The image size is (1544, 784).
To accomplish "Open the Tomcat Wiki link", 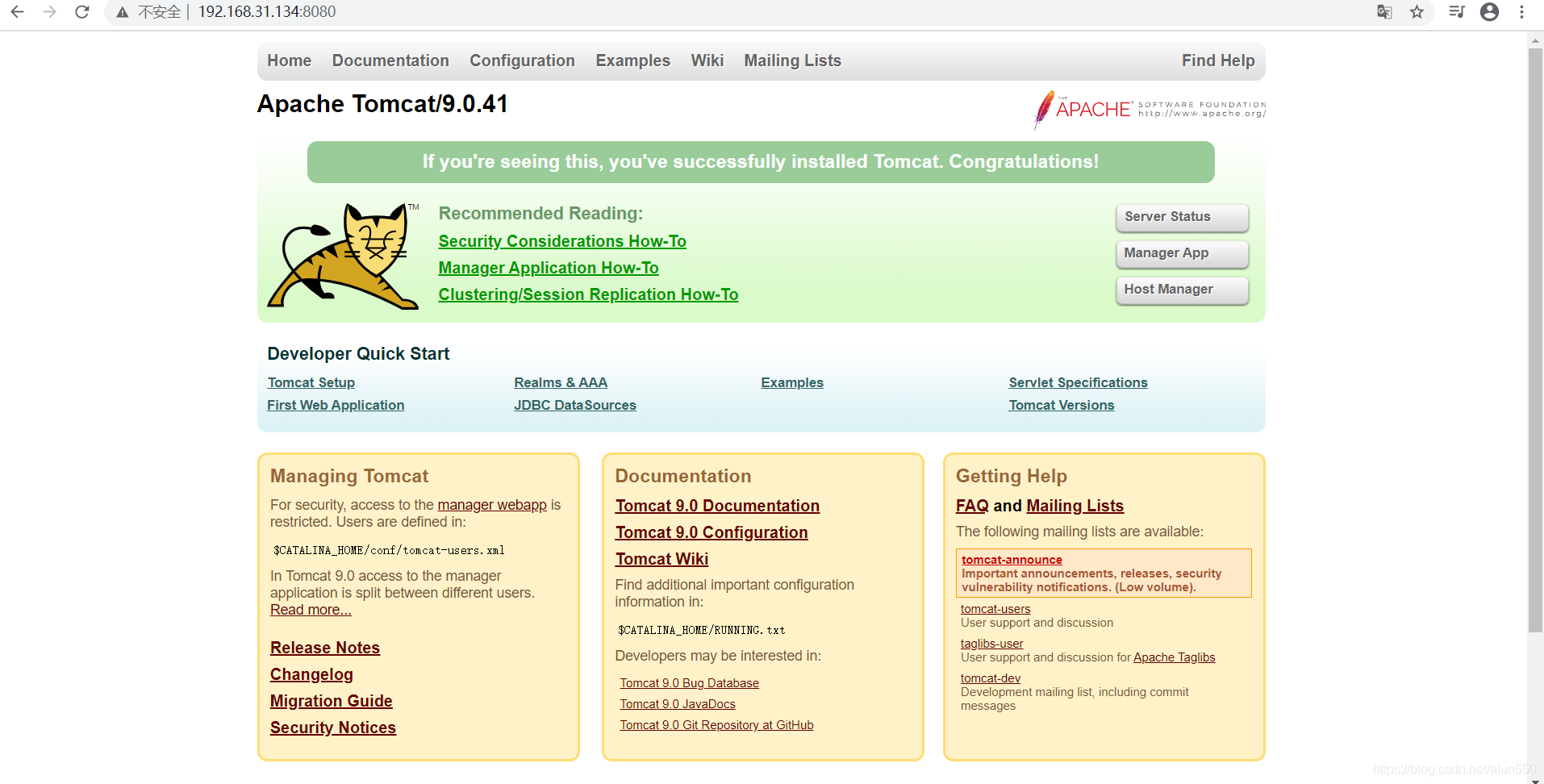I will click(661, 559).
